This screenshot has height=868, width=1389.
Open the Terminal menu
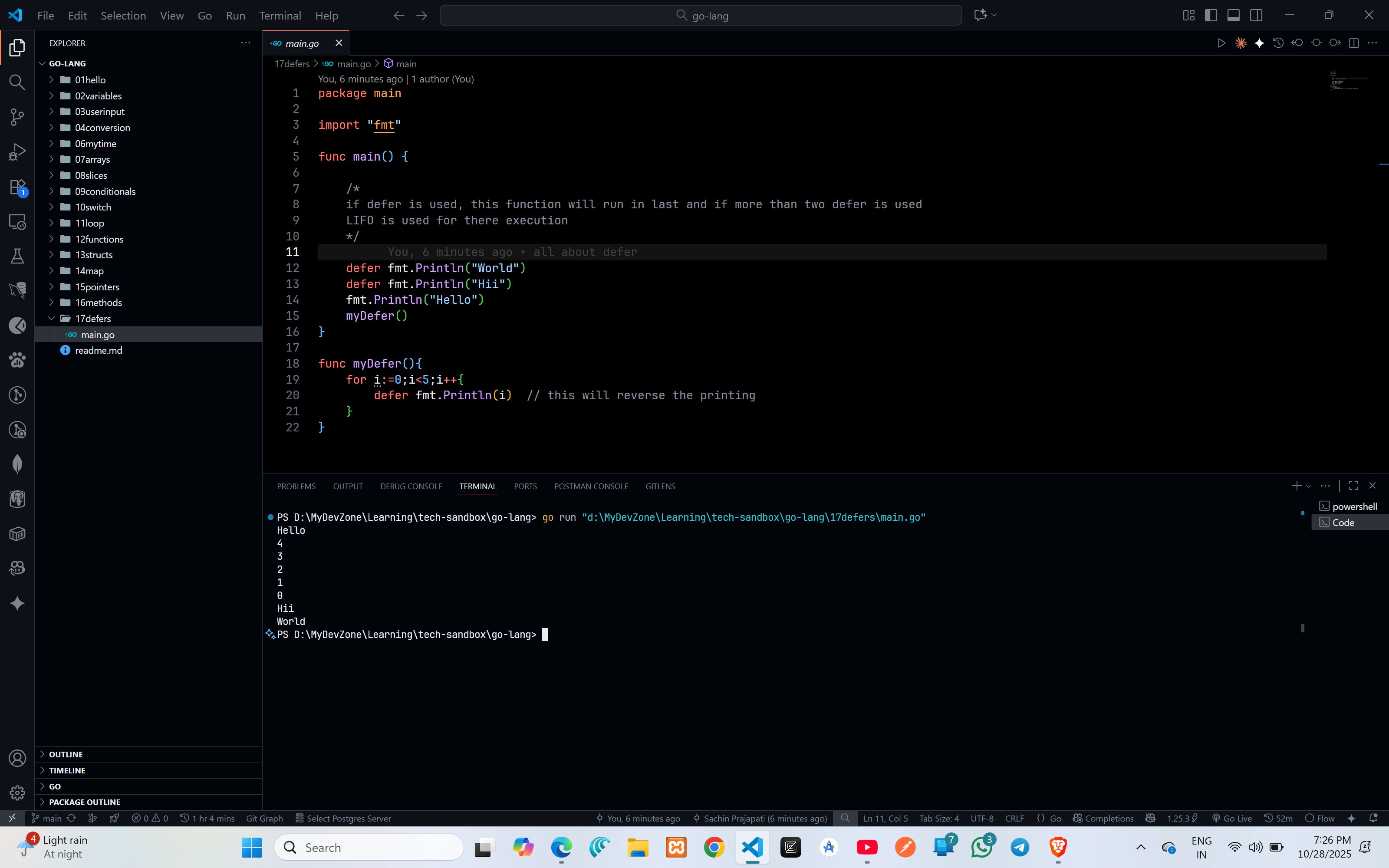coord(280,16)
